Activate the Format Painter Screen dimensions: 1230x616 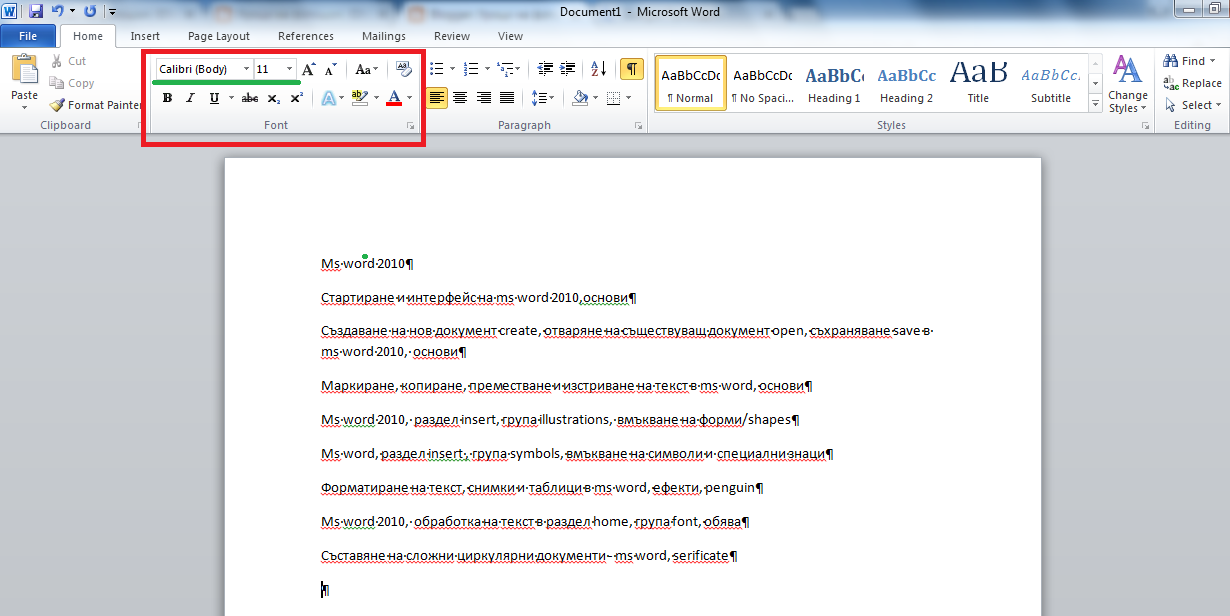(x=96, y=105)
